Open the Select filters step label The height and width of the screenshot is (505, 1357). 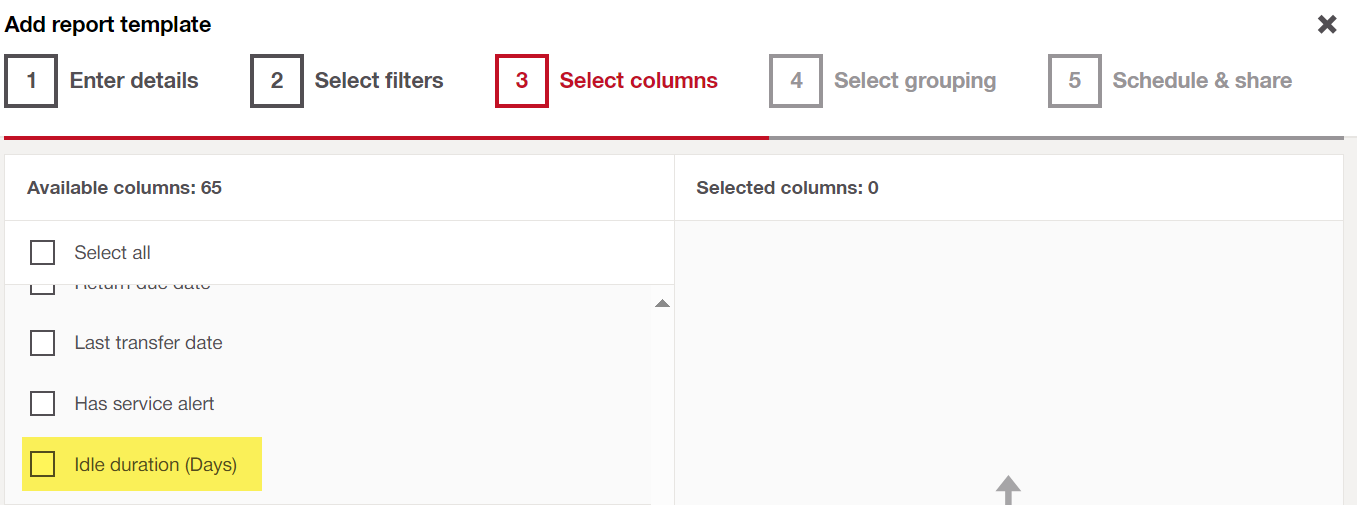379,81
